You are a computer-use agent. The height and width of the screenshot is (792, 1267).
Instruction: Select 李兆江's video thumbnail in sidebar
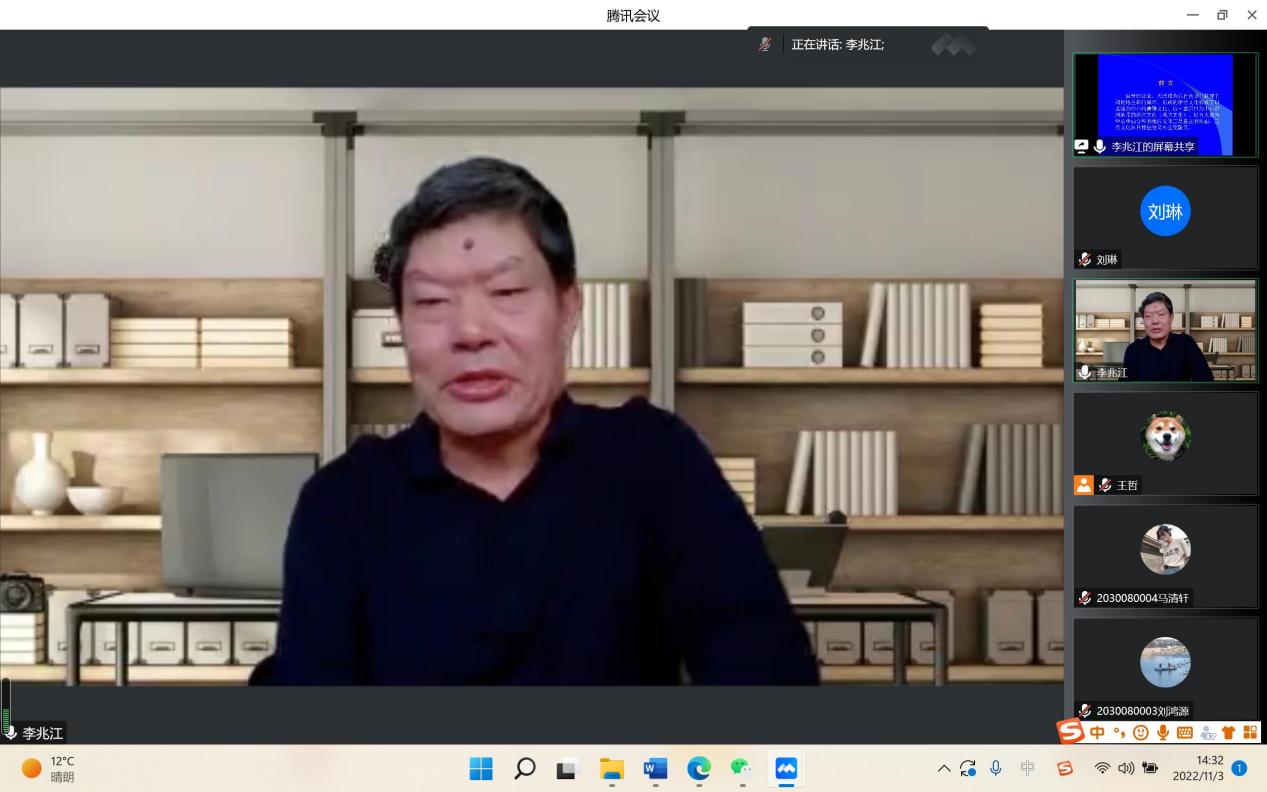pyautogui.click(x=1165, y=330)
